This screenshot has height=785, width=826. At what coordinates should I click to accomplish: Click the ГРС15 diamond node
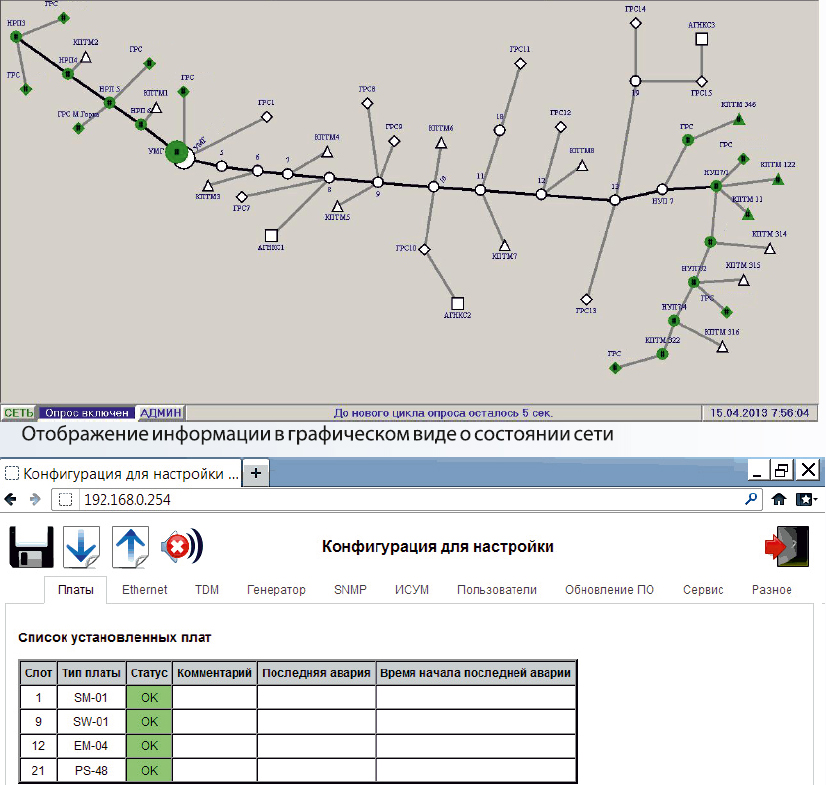(702, 82)
